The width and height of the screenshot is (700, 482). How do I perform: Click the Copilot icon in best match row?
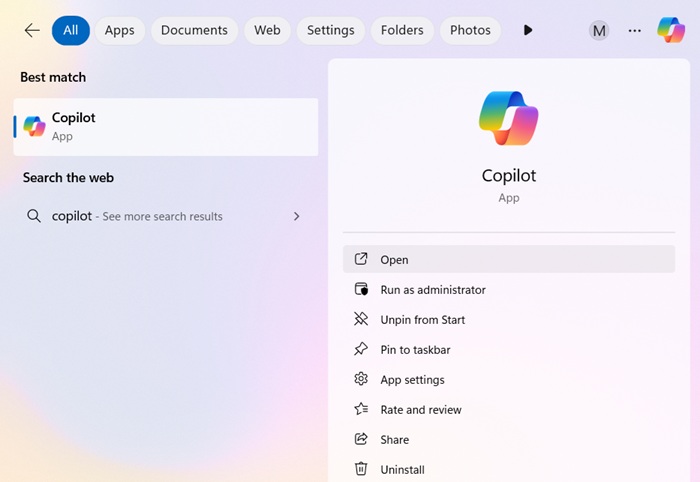point(34,126)
